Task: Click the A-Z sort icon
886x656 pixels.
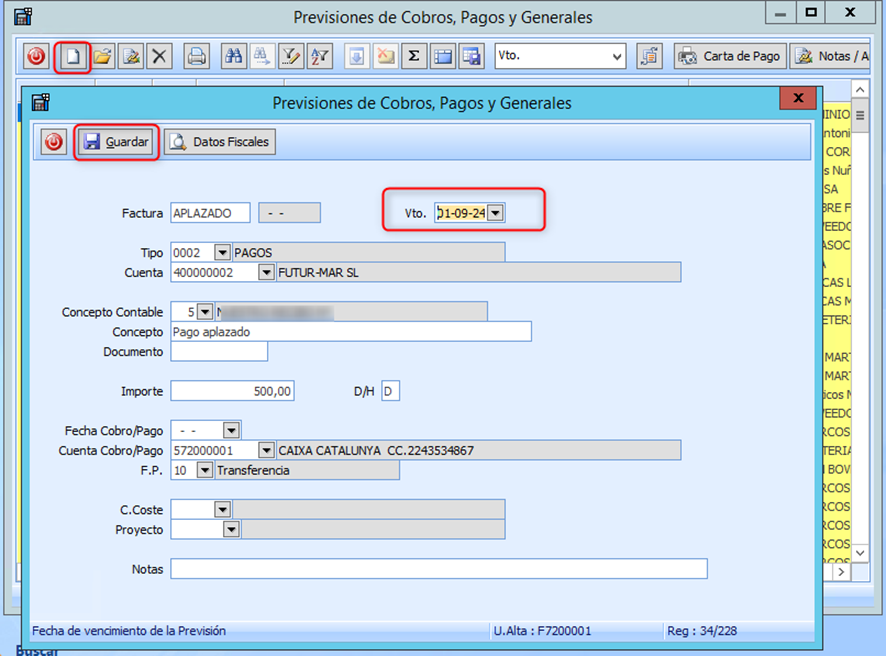Action: click(319, 57)
